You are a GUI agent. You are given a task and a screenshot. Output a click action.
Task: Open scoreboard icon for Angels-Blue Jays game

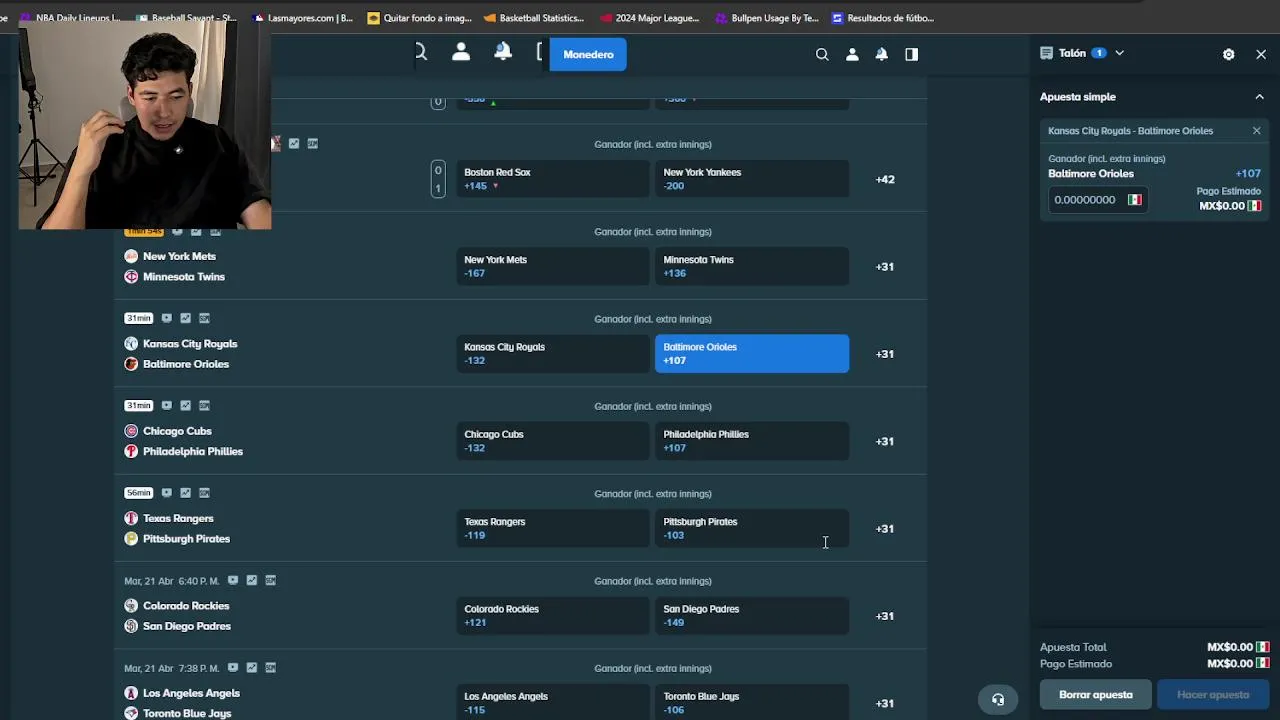click(x=270, y=667)
